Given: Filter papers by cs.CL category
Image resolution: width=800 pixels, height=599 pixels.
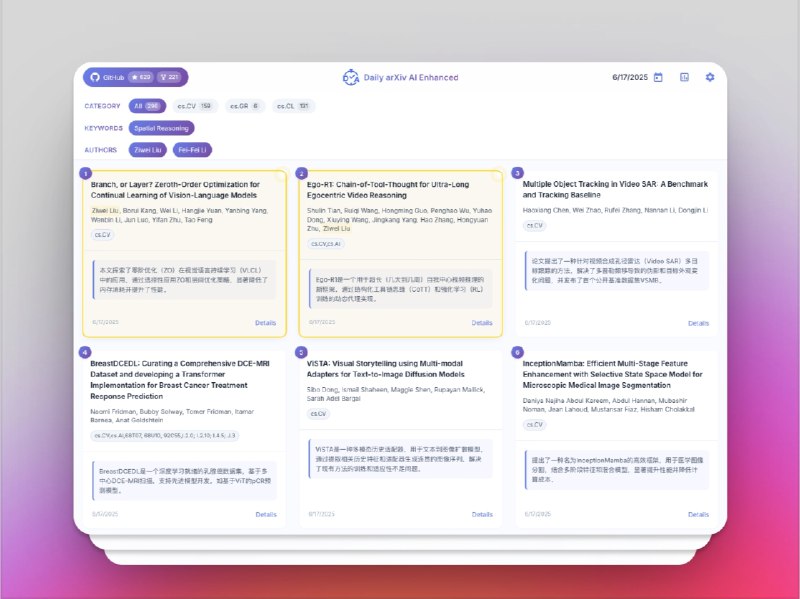Looking at the screenshot, I should tap(291, 106).
